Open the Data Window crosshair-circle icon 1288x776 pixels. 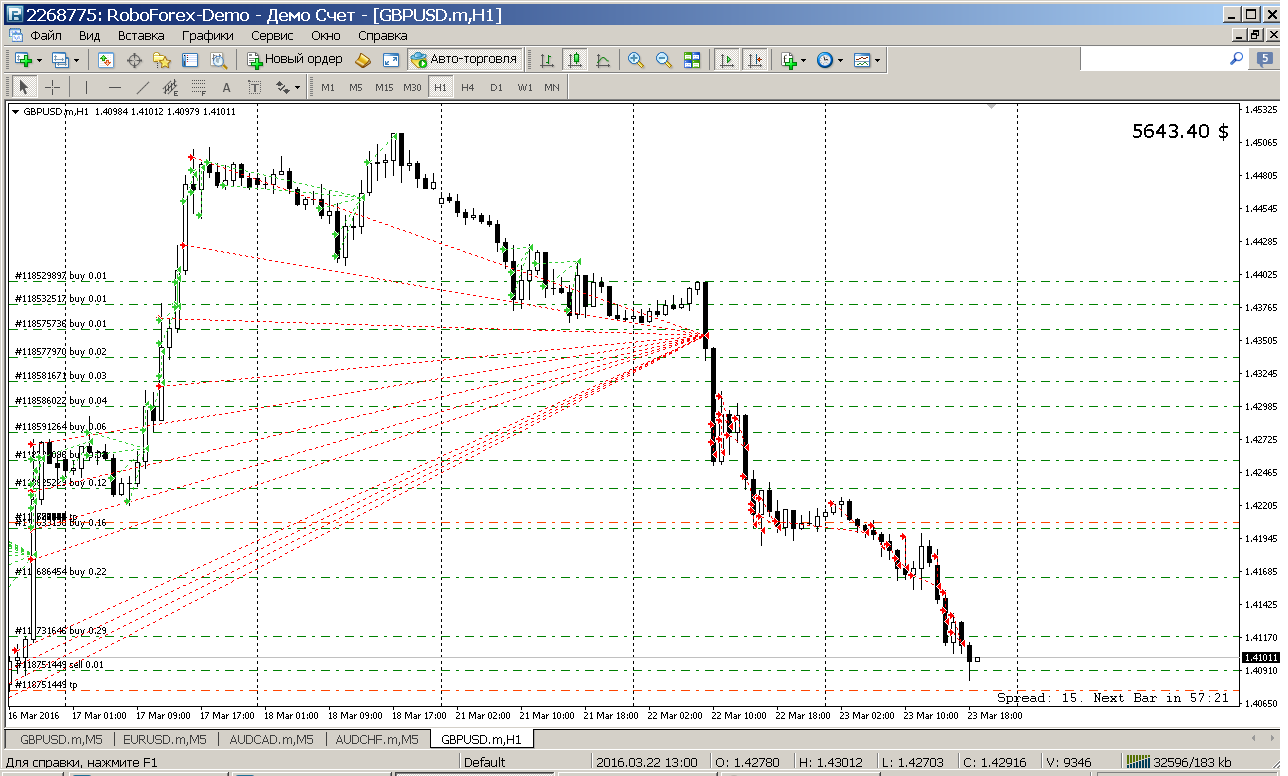(x=134, y=60)
